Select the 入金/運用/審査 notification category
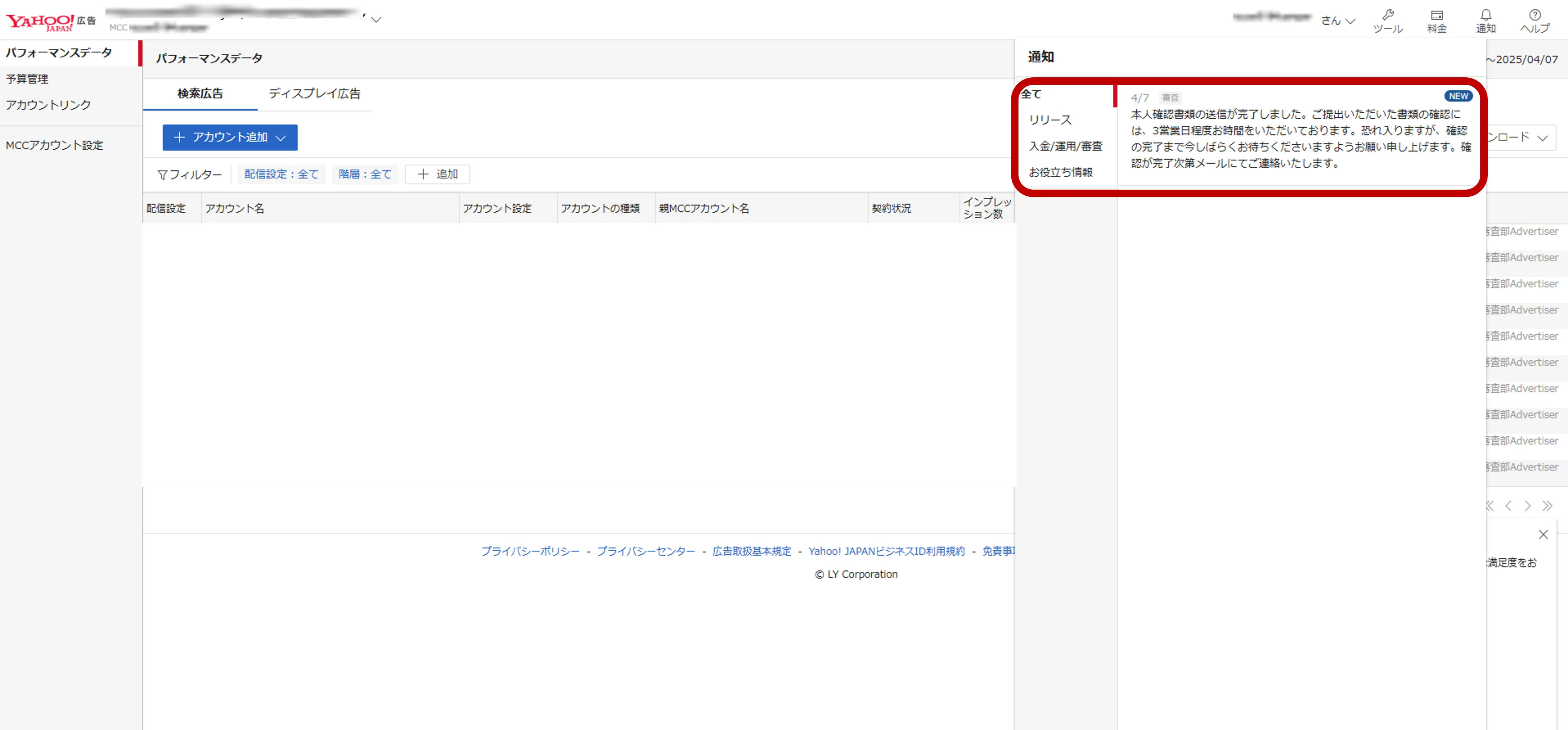Image resolution: width=1568 pixels, height=730 pixels. 1065,146
